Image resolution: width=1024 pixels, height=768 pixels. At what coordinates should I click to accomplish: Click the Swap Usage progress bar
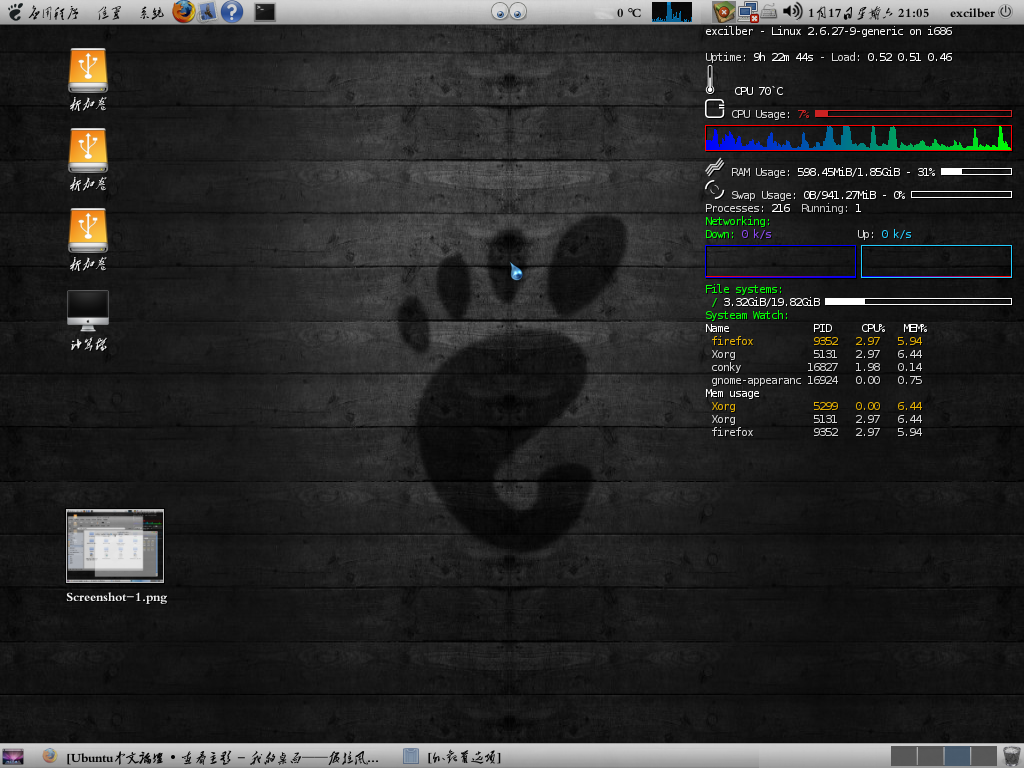point(961,195)
